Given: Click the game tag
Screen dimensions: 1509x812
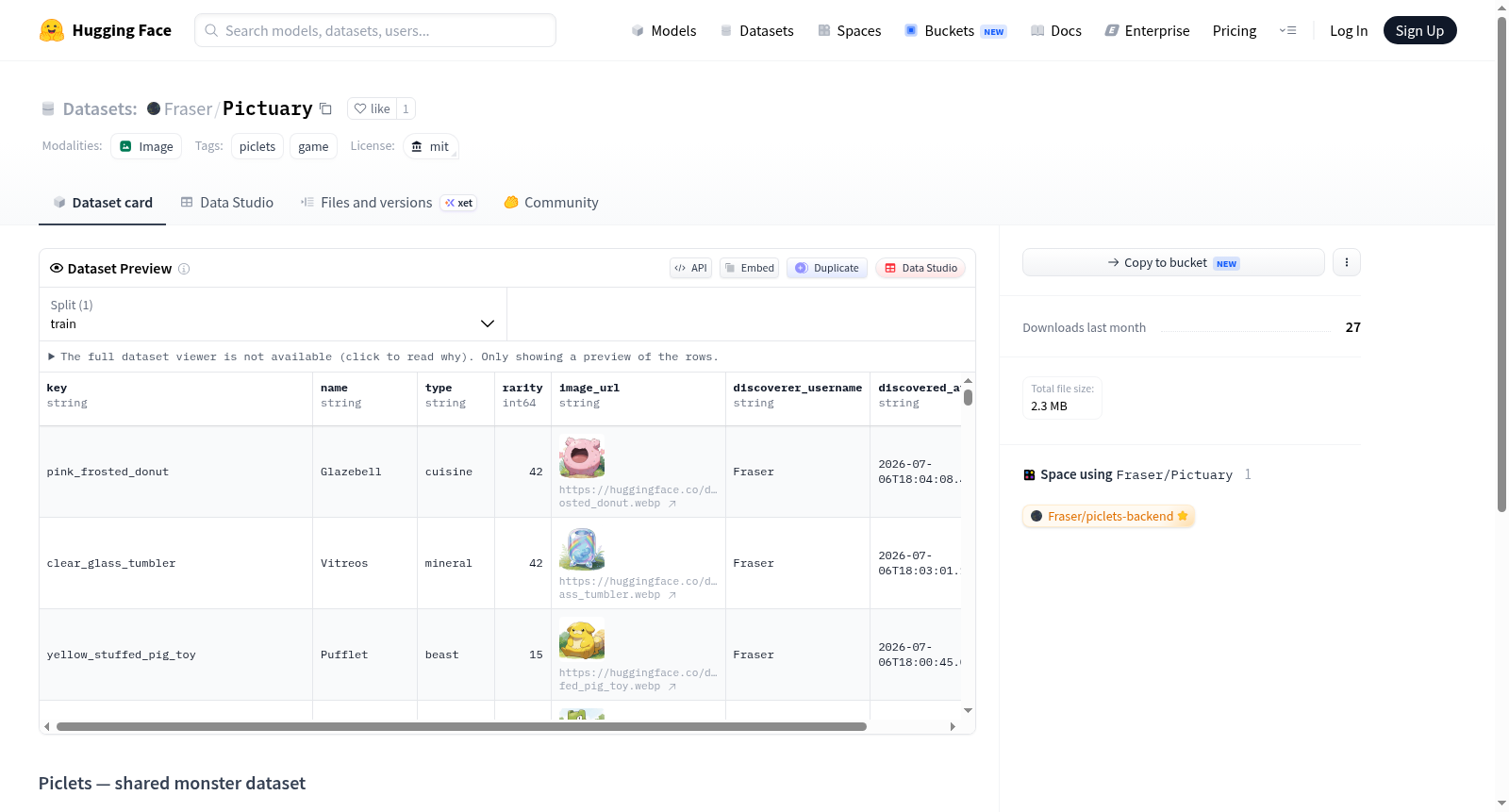Looking at the screenshot, I should (313, 146).
